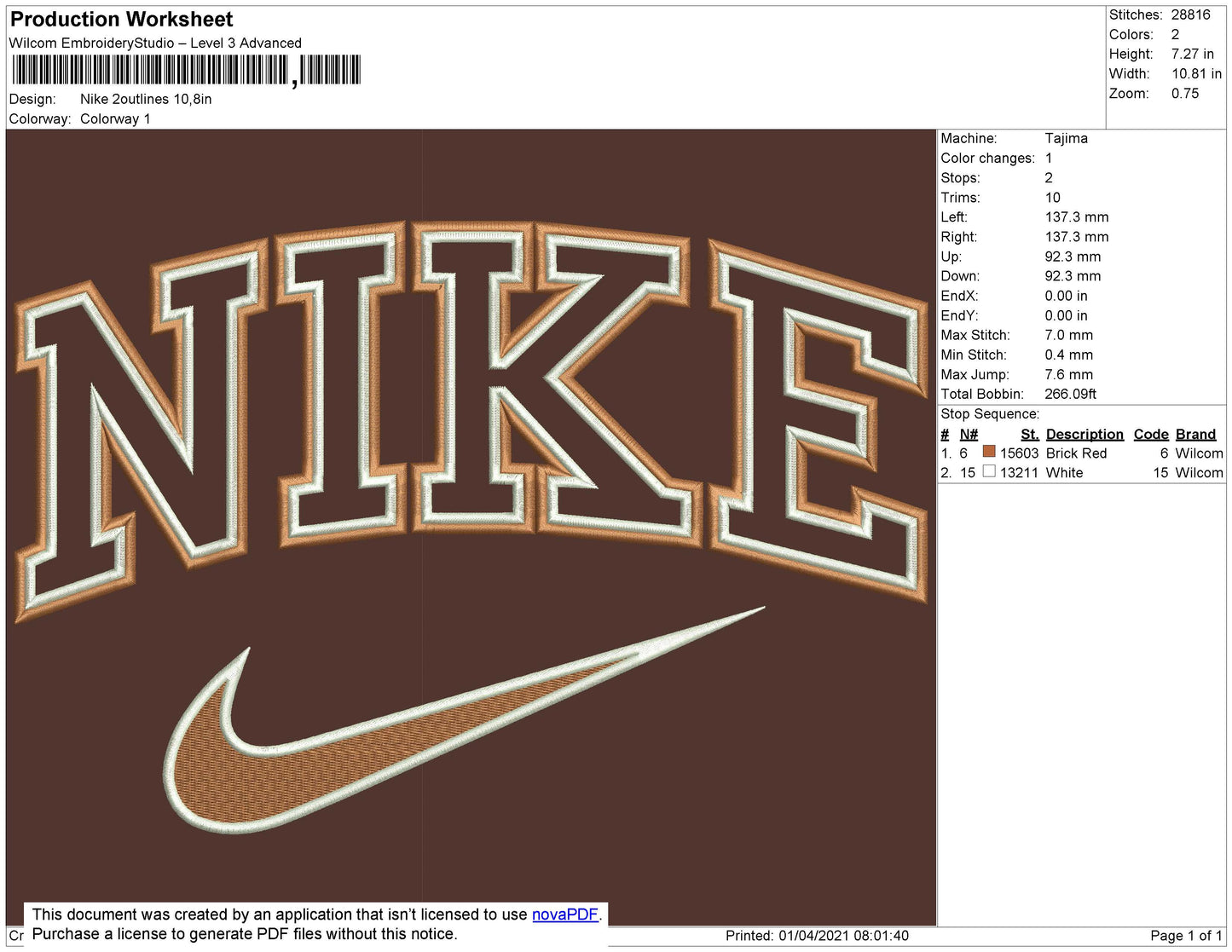Click the Production Worksheet title
Screen dimensions: 1232x952
(122, 20)
